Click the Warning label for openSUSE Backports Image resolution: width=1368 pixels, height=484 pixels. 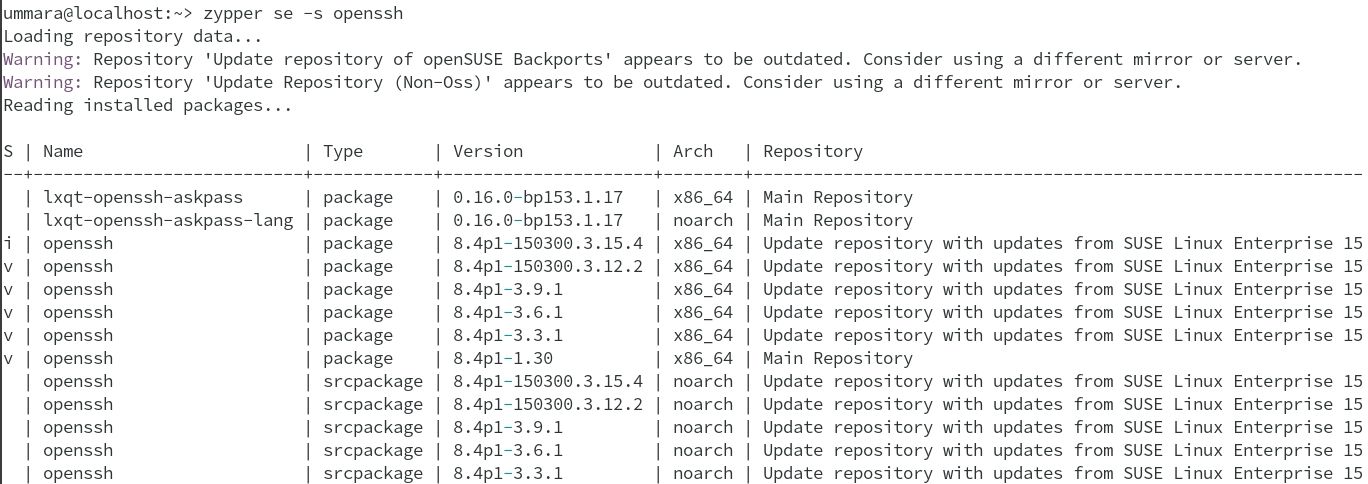(43, 60)
